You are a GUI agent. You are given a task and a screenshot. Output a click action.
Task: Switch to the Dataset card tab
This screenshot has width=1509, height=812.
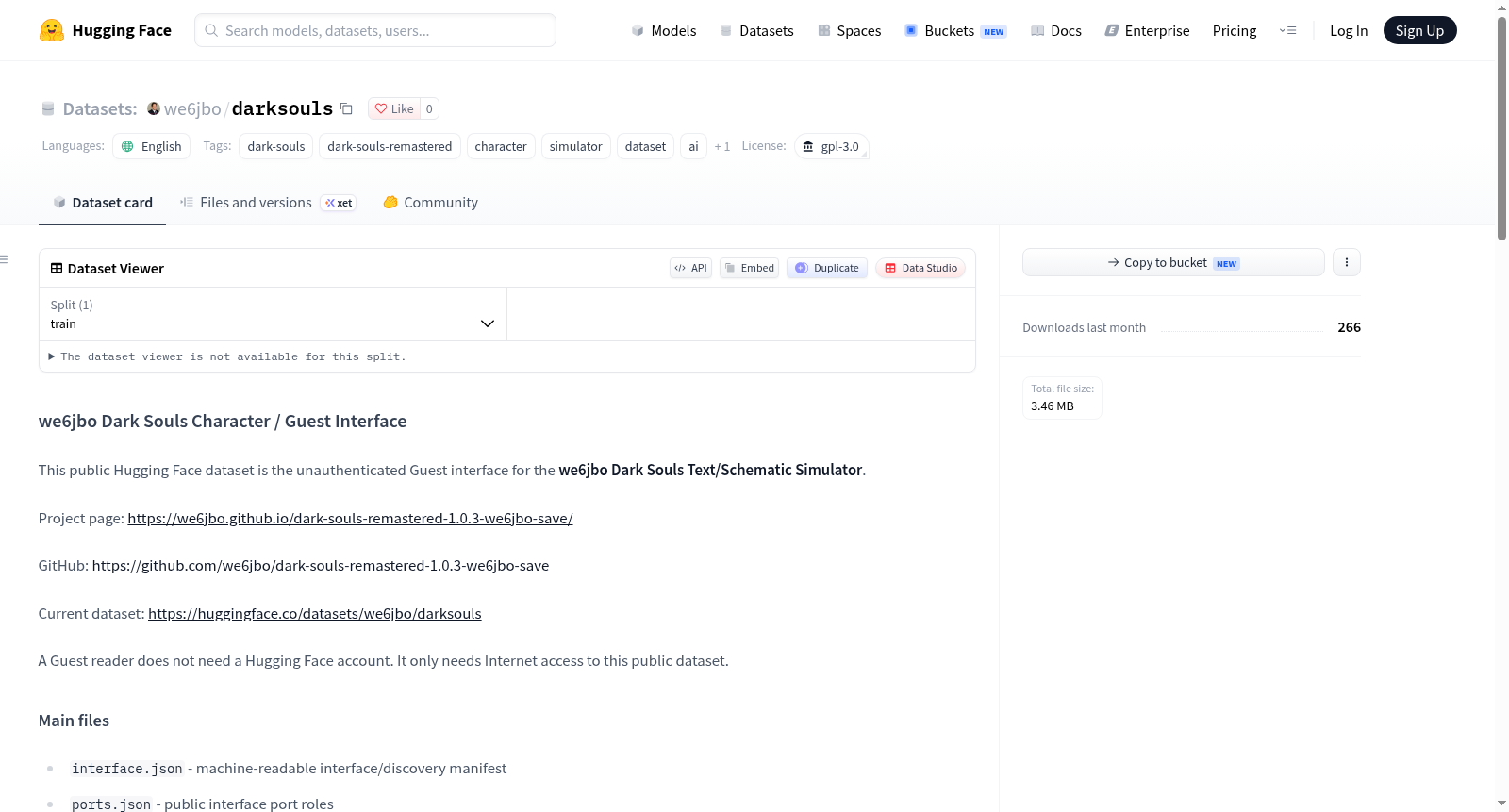102,202
